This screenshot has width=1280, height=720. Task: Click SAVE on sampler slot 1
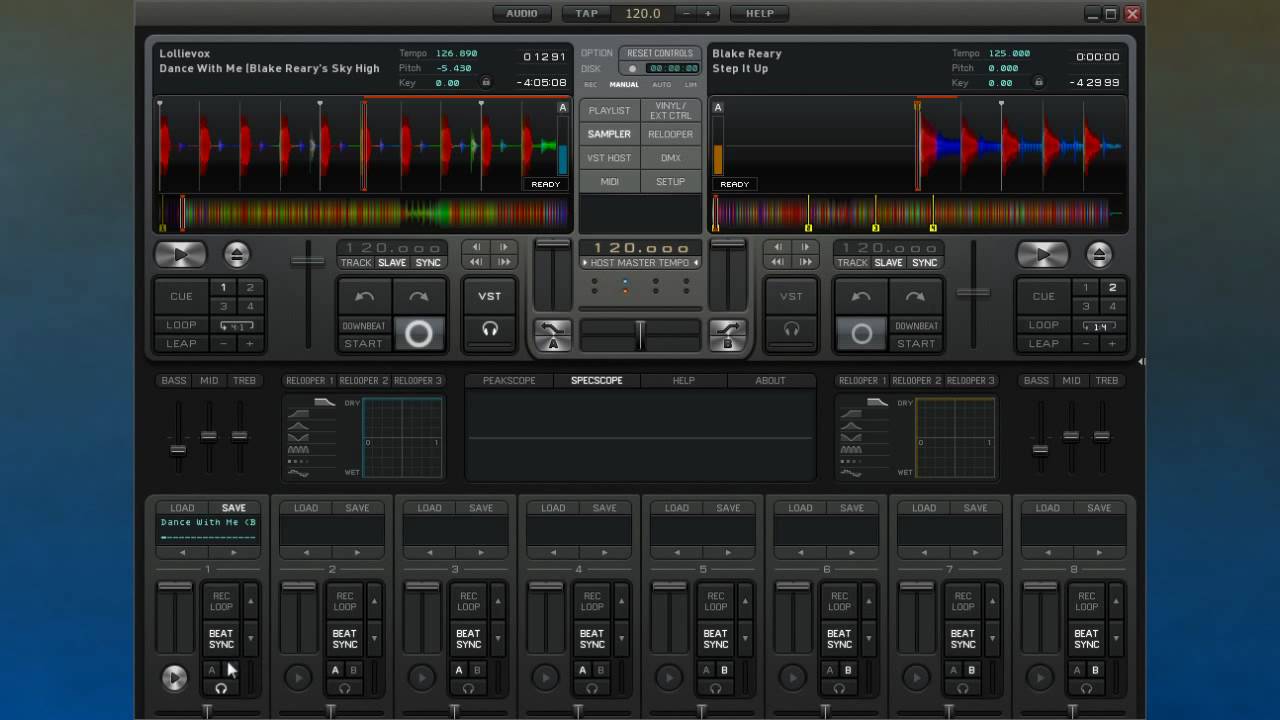coord(234,508)
